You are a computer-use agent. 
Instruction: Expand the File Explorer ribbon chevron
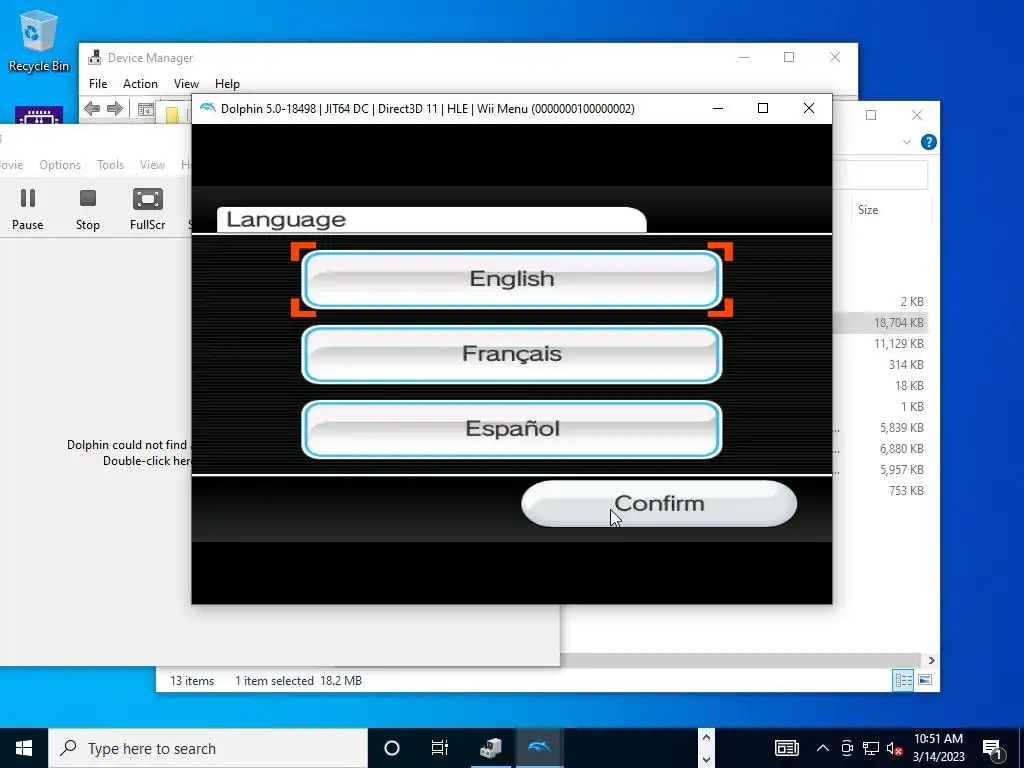point(906,142)
